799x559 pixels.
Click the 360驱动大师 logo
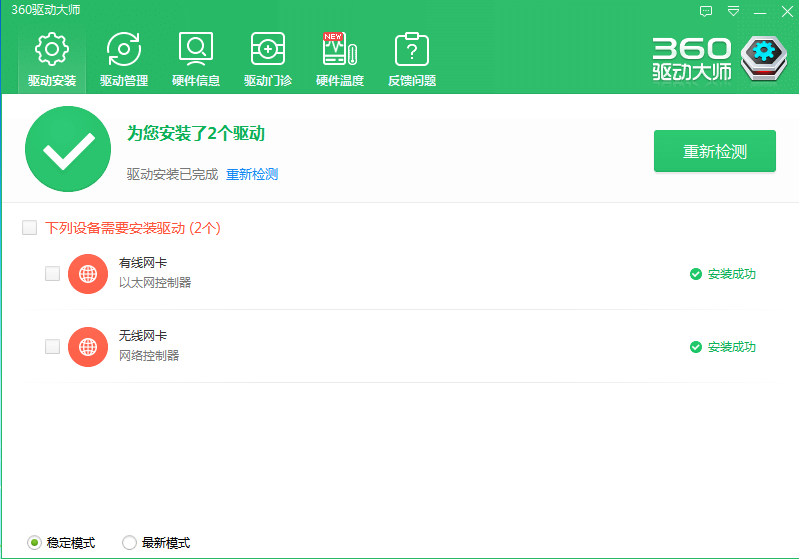pyautogui.click(x=714, y=59)
